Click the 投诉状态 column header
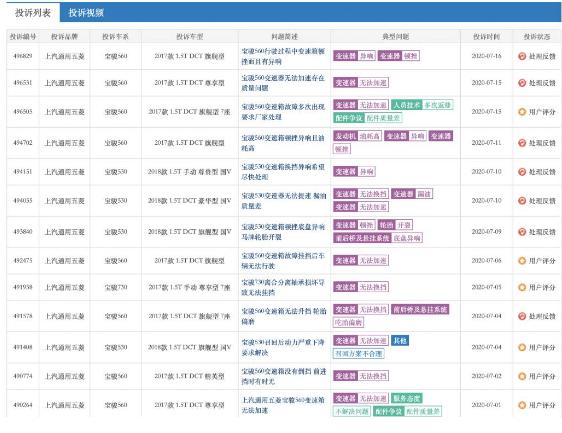 (537, 37)
